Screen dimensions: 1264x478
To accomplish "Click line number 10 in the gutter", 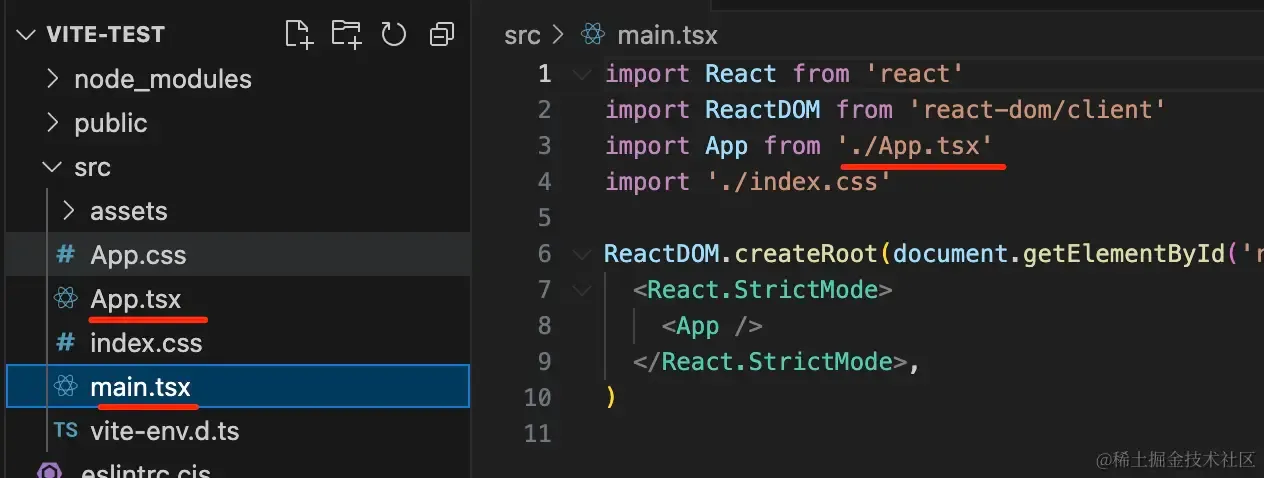I will (x=538, y=398).
